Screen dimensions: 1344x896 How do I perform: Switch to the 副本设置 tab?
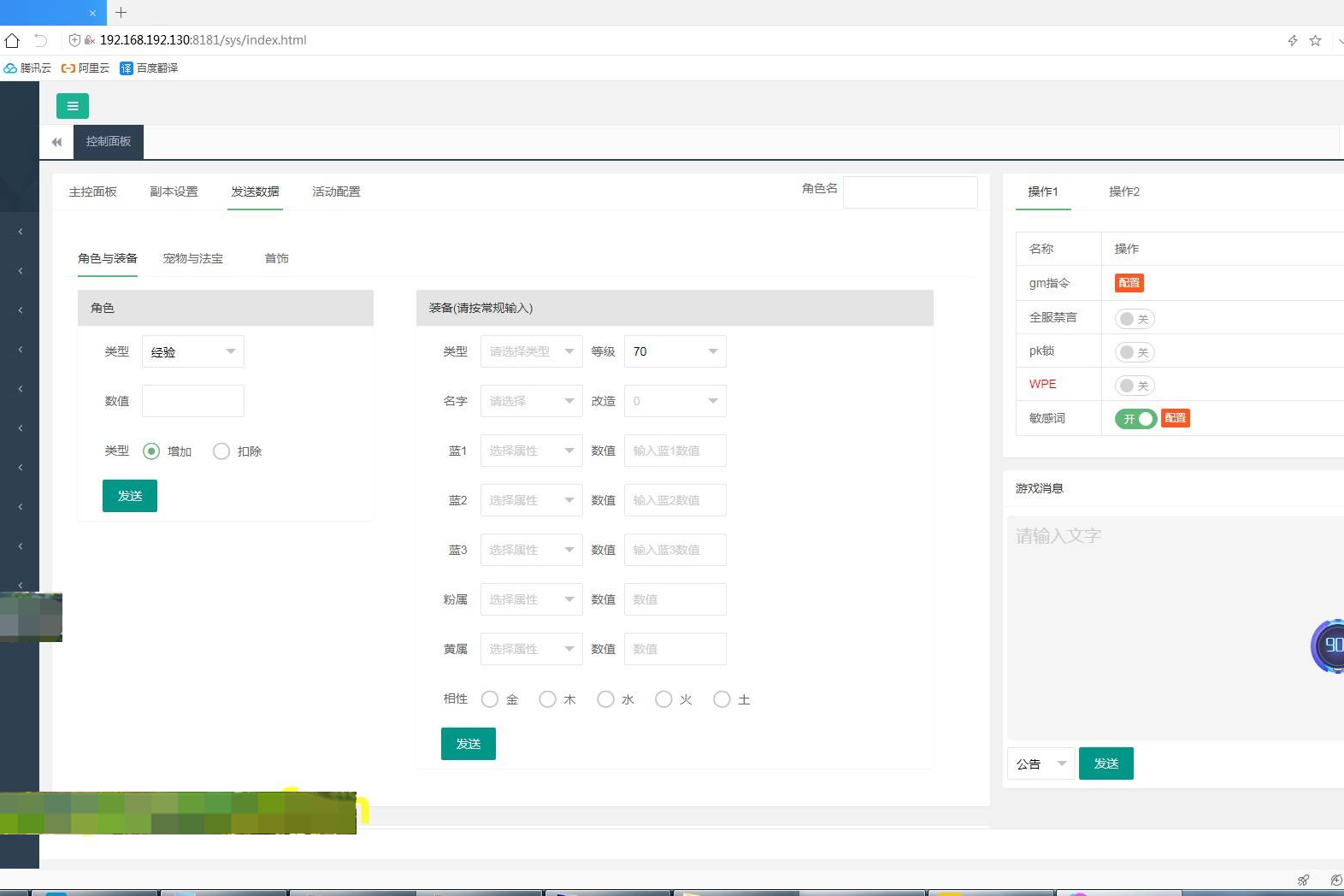click(174, 192)
